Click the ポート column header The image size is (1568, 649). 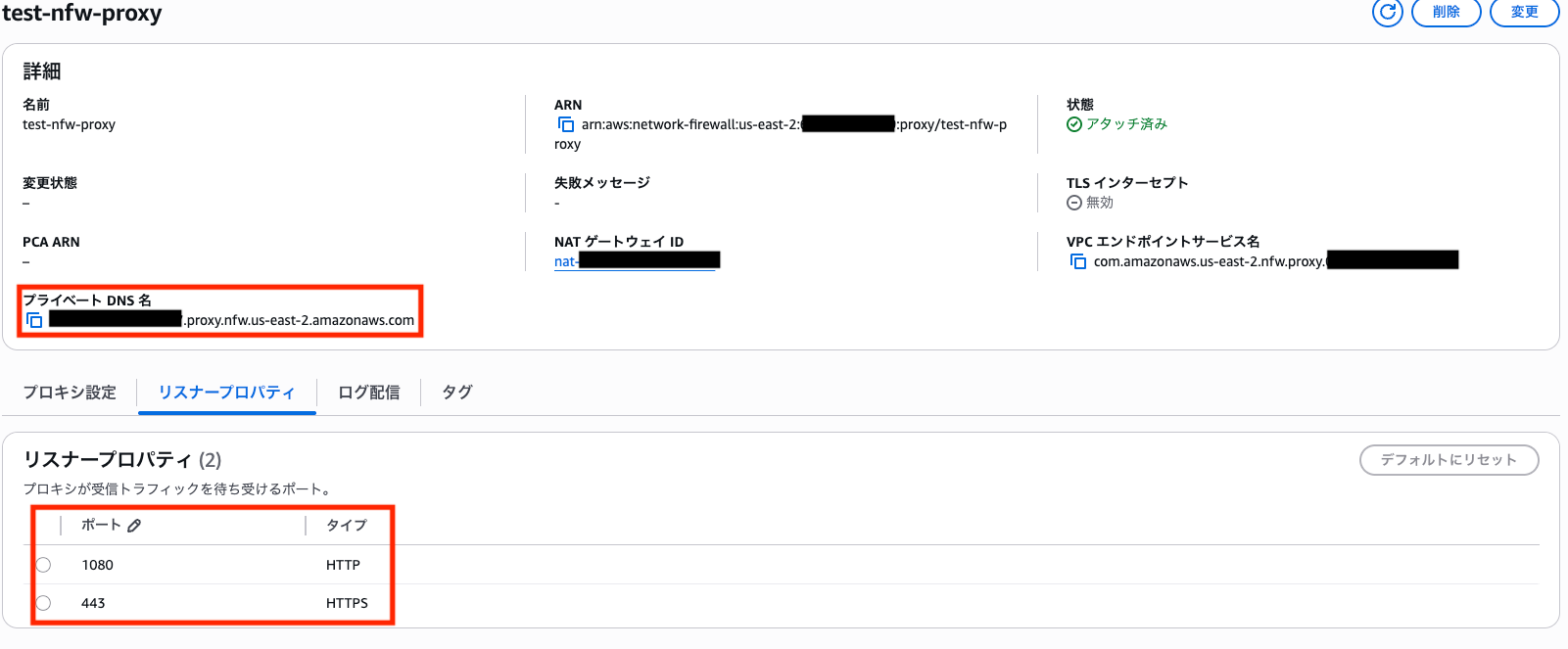(101, 526)
